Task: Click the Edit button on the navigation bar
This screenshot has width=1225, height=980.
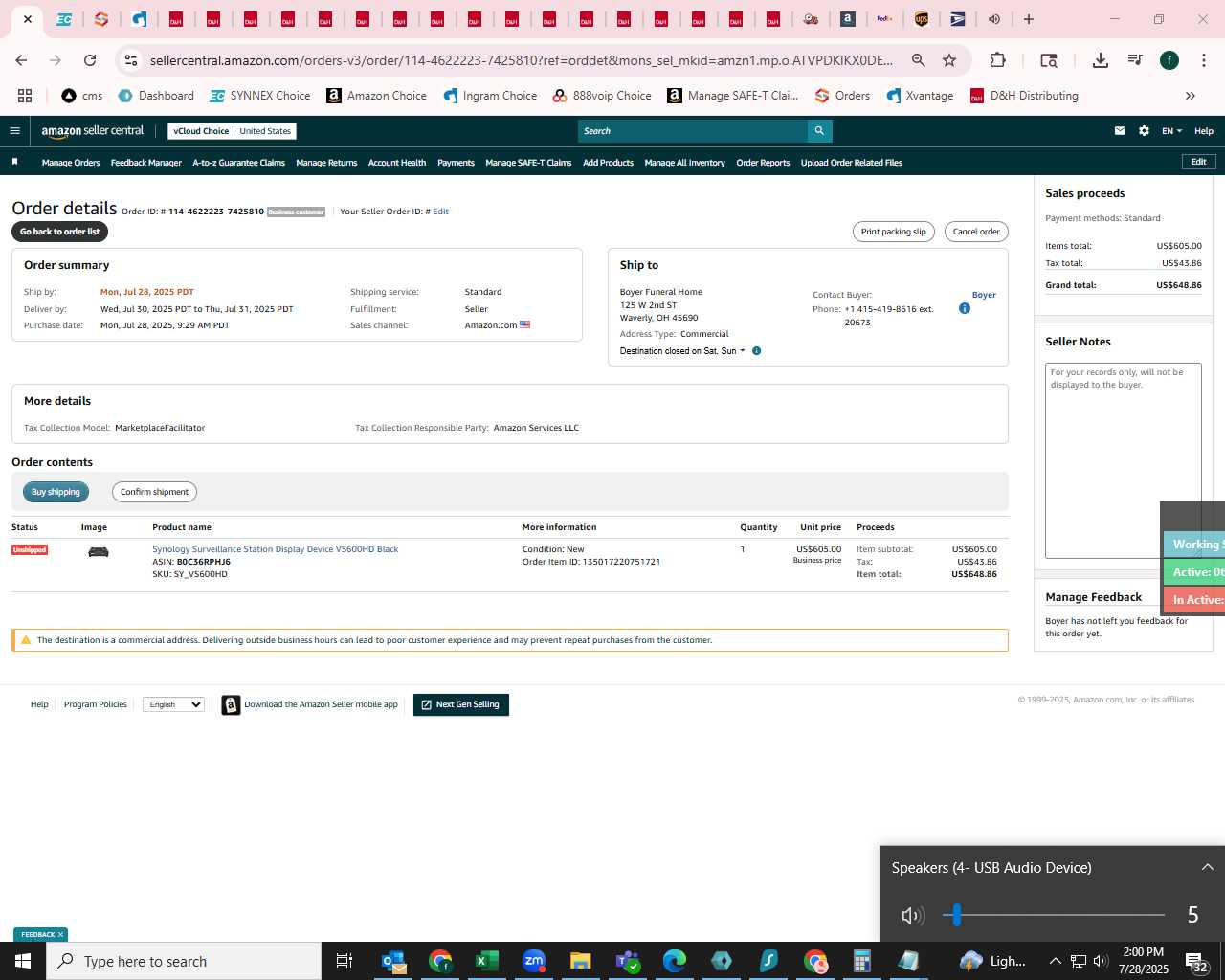Action: pyautogui.click(x=1198, y=162)
